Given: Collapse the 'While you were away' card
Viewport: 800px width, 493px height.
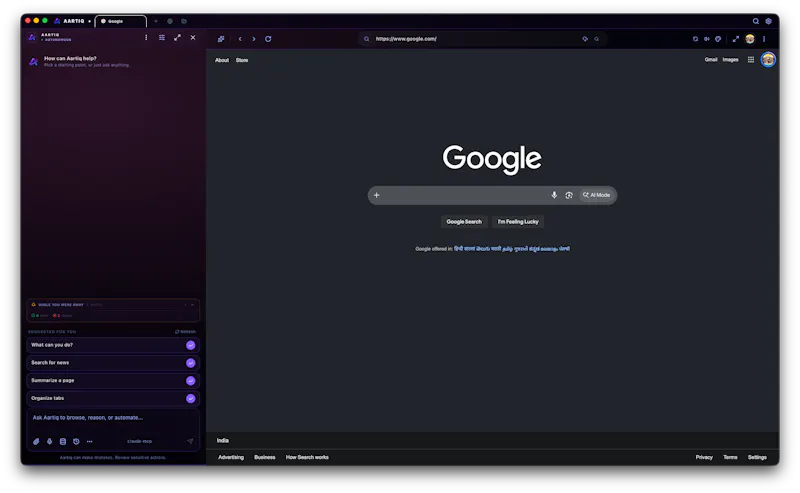Looking at the screenshot, I should [192, 305].
